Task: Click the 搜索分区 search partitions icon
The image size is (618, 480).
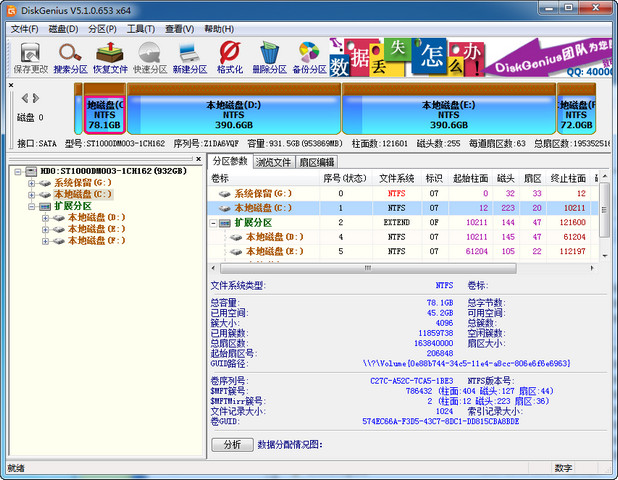Action: point(70,58)
